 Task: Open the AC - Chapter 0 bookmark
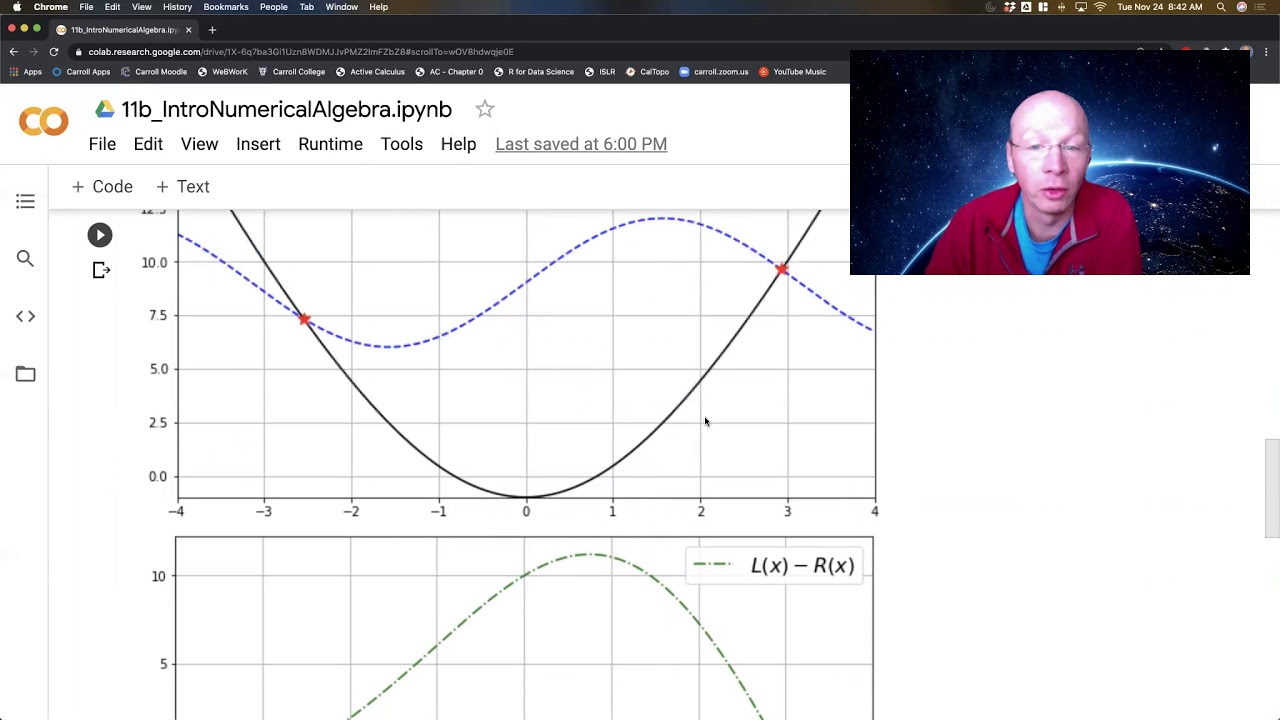[449, 72]
